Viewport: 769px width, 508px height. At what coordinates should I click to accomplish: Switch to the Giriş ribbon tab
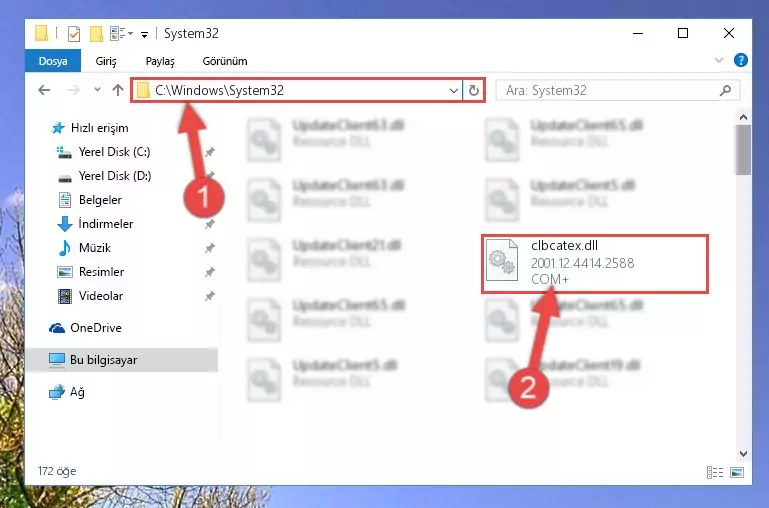(x=106, y=61)
